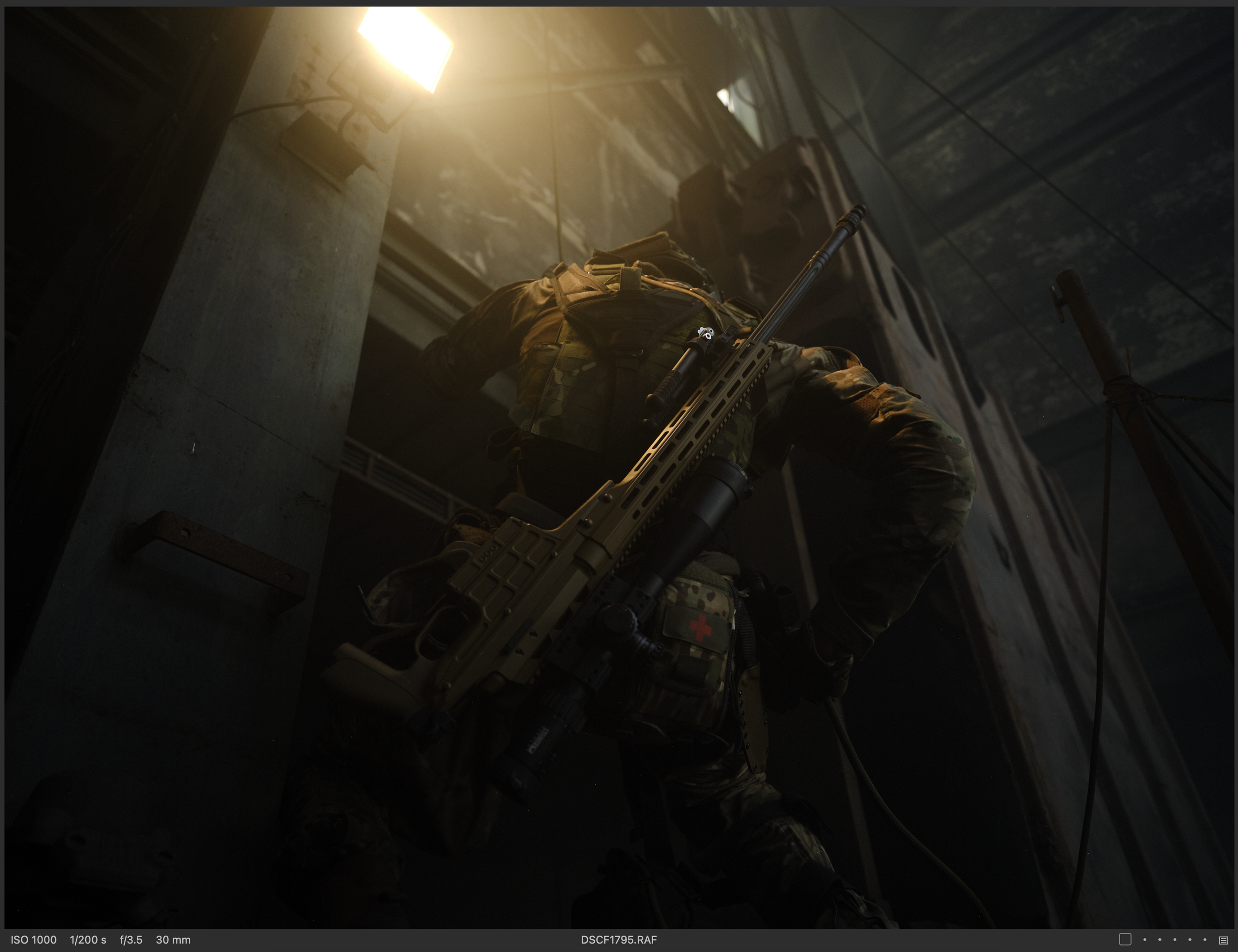Click the f/3.5 aperture value

tap(131, 940)
